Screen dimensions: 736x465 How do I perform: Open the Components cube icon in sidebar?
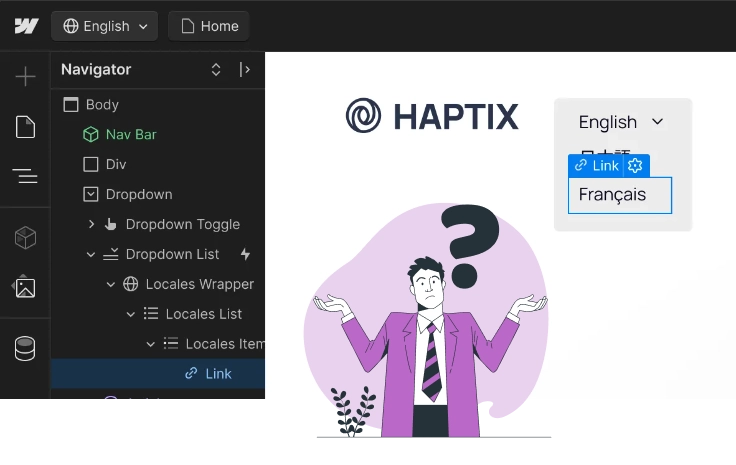tap(25, 237)
